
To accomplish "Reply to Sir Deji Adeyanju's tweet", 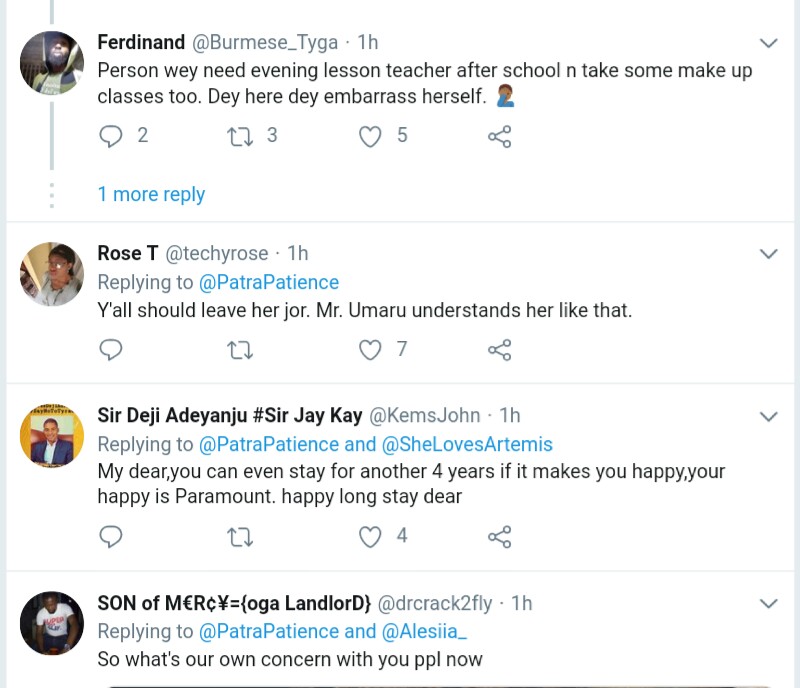I will click(111, 537).
